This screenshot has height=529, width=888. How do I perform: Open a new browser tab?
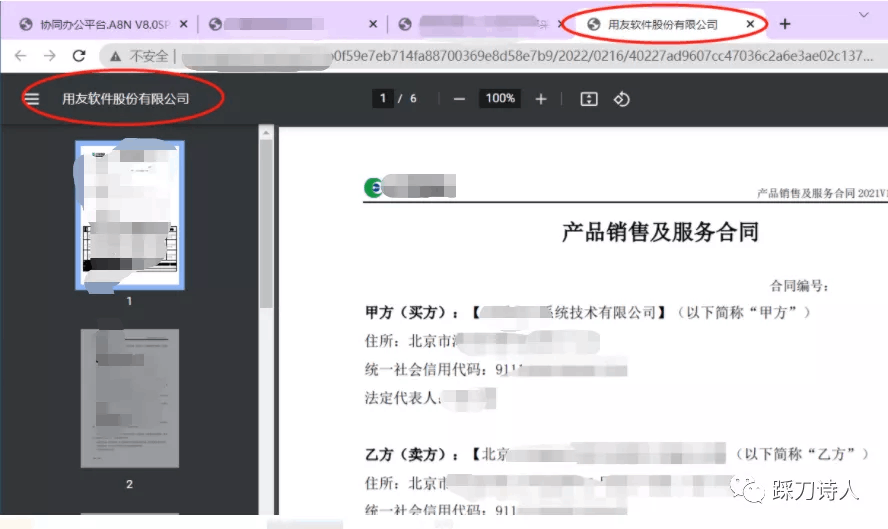[785, 24]
